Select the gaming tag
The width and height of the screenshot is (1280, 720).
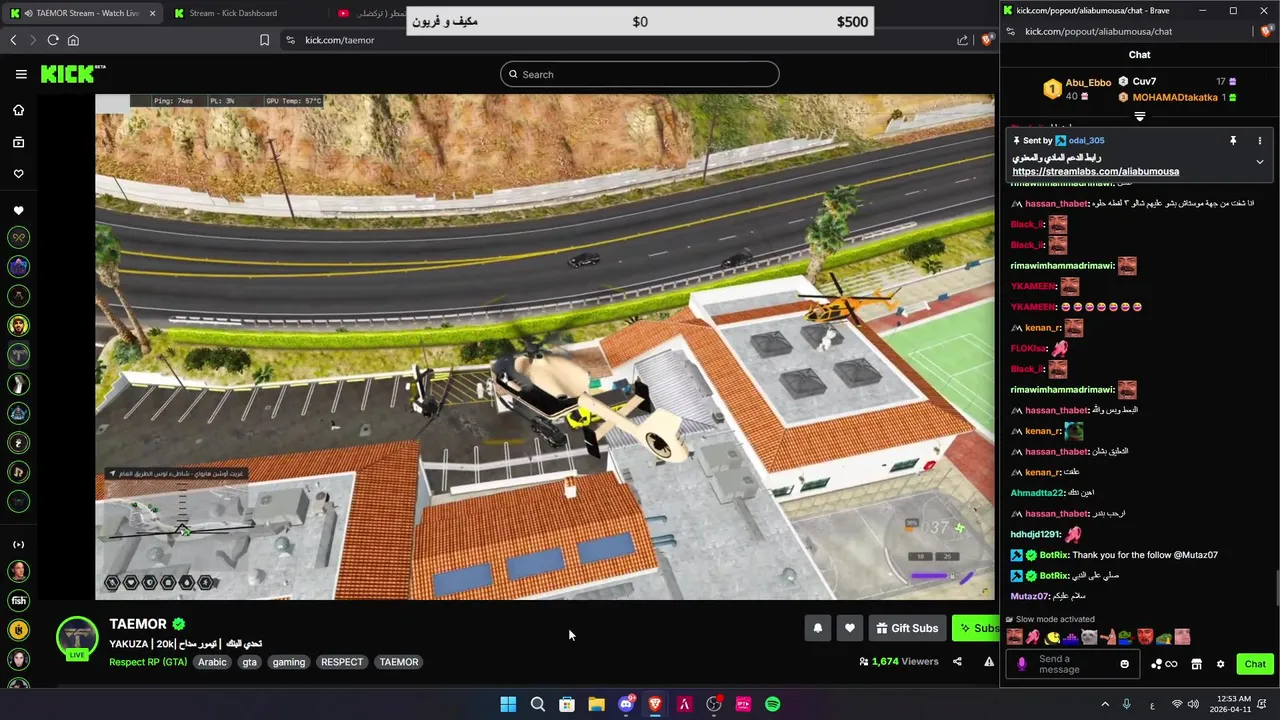pyautogui.click(x=289, y=662)
